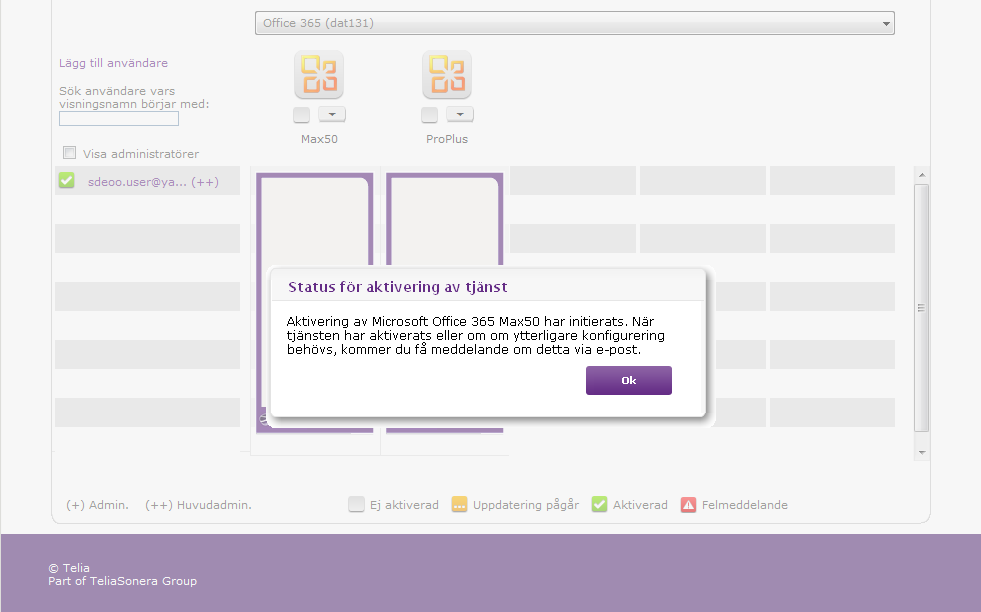Image resolution: width=981 pixels, height=612 pixels.
Task: Open the sdeoo.user@ya... (++) user link
Action: 153,182
